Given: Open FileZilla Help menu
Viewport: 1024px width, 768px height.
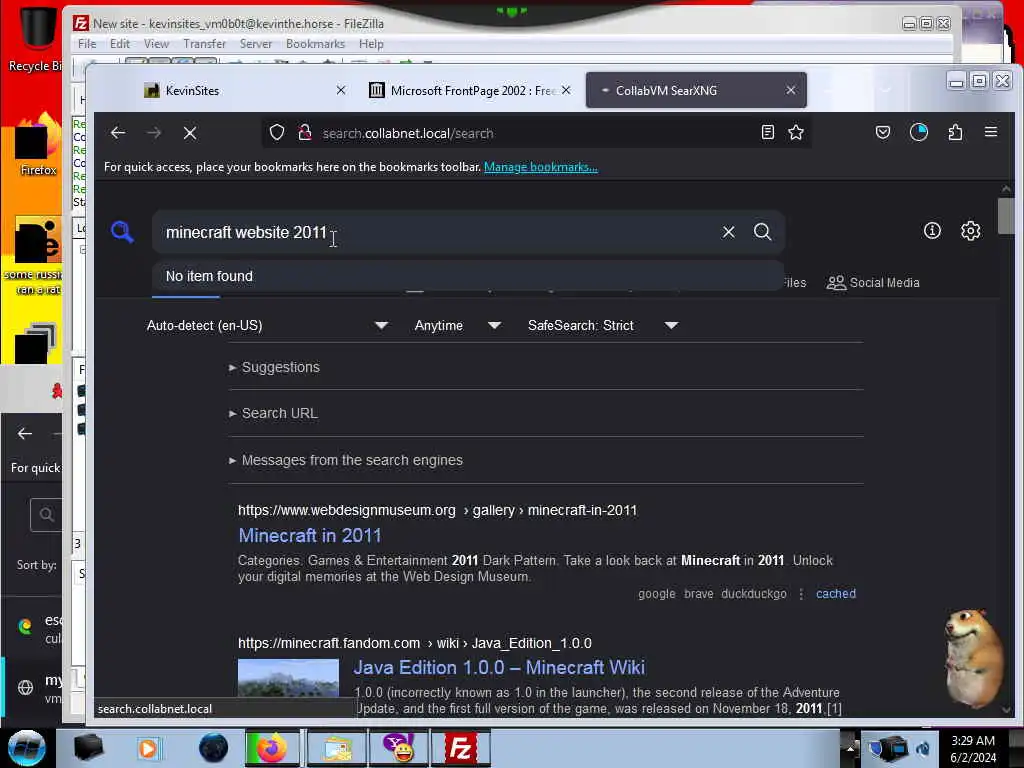Looking at the screenshot, I should point(371,44).
